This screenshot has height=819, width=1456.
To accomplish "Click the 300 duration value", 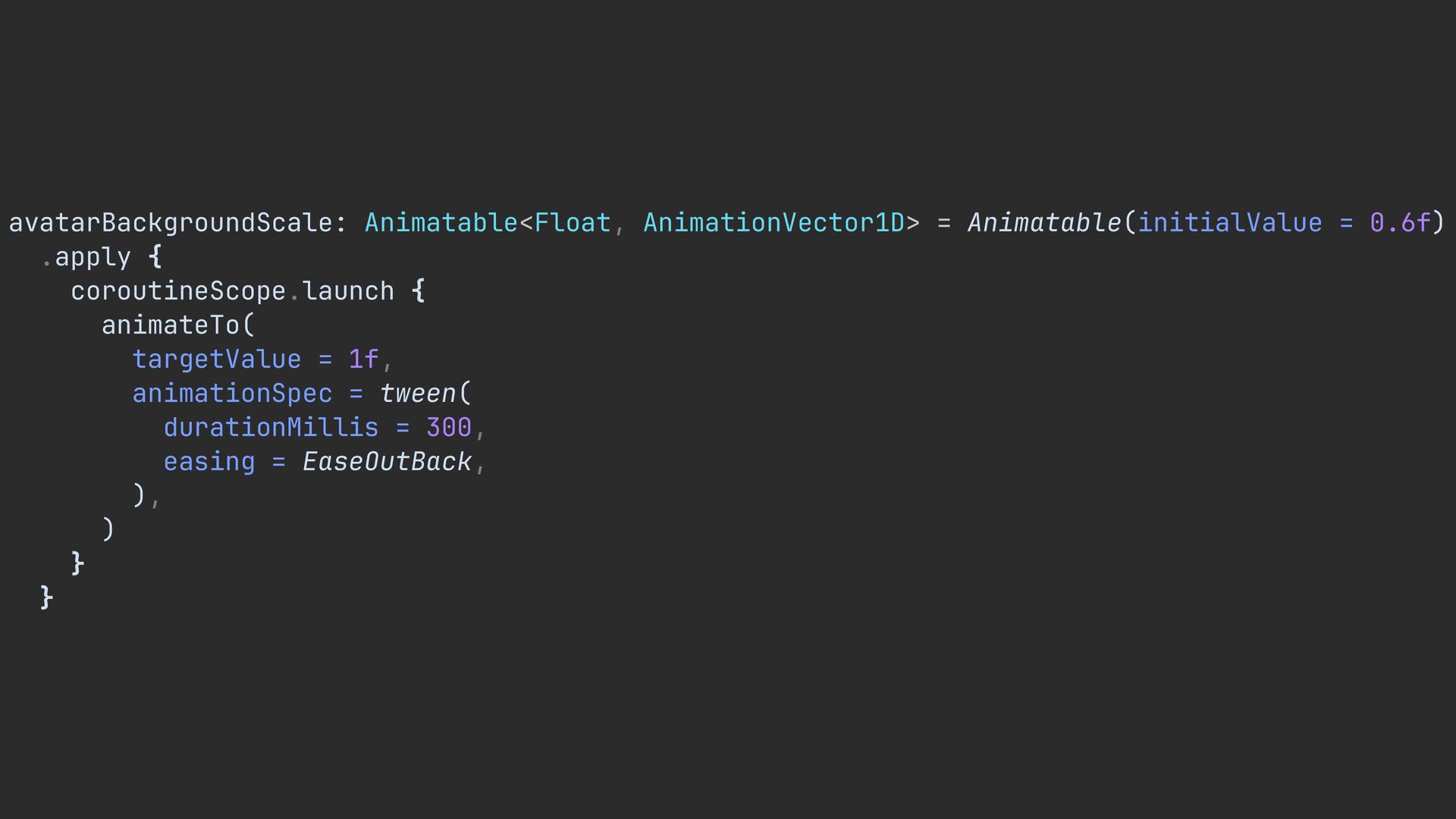I will [x=448, y=428].
